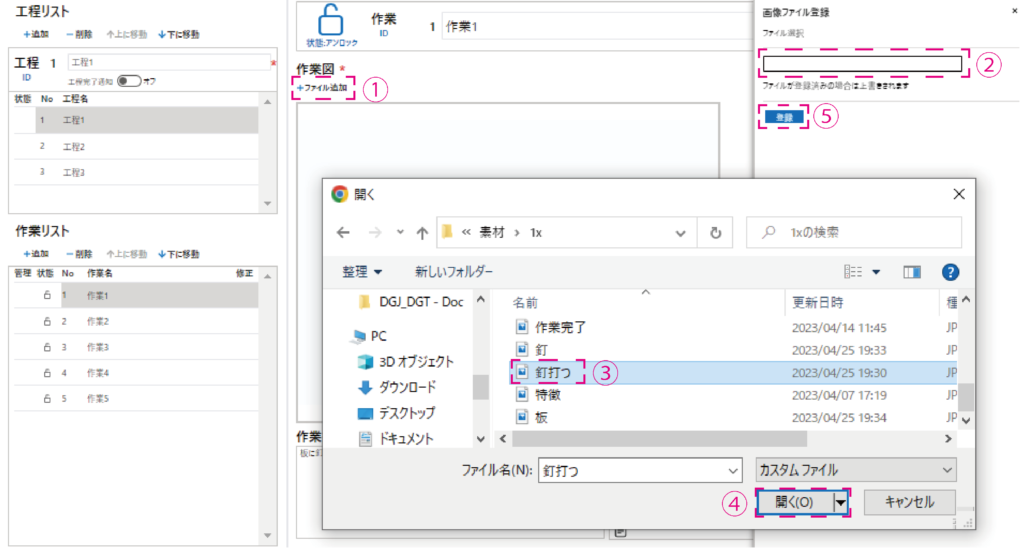Image resolution: width=1024 pixels, height=548 pixels.
Task: Open the ダウンロード folder in sidebar
Action: tap(406, 388)
